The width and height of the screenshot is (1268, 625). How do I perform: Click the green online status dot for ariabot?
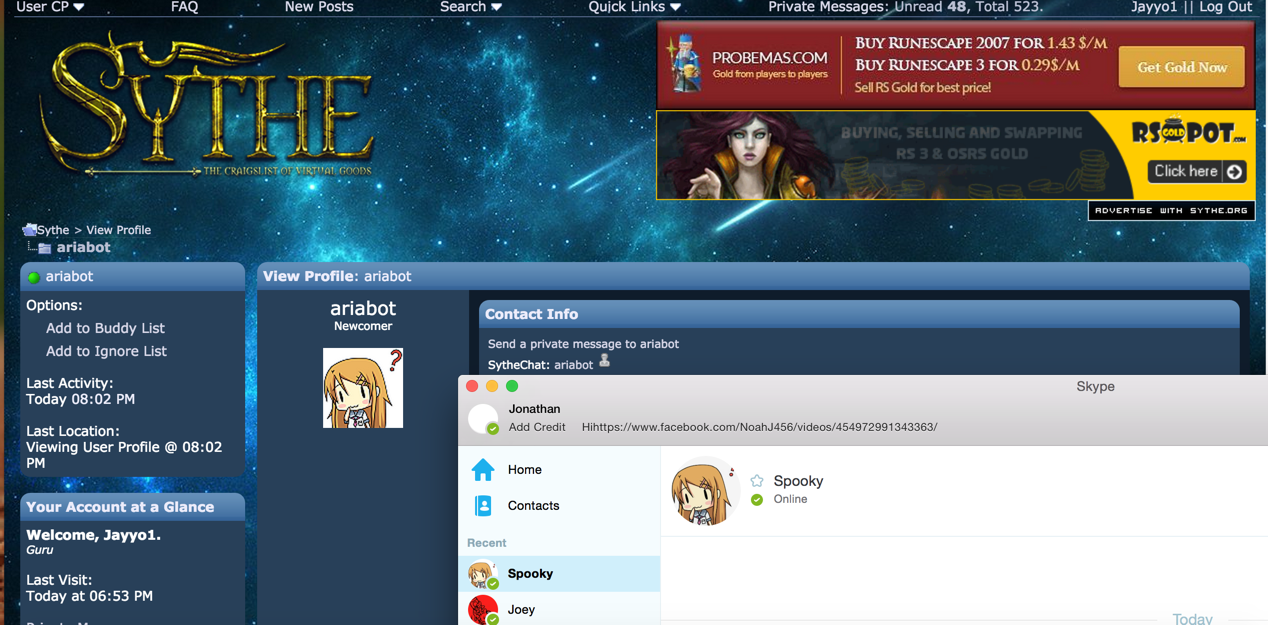pyautogui.click(x=33, y=277)
